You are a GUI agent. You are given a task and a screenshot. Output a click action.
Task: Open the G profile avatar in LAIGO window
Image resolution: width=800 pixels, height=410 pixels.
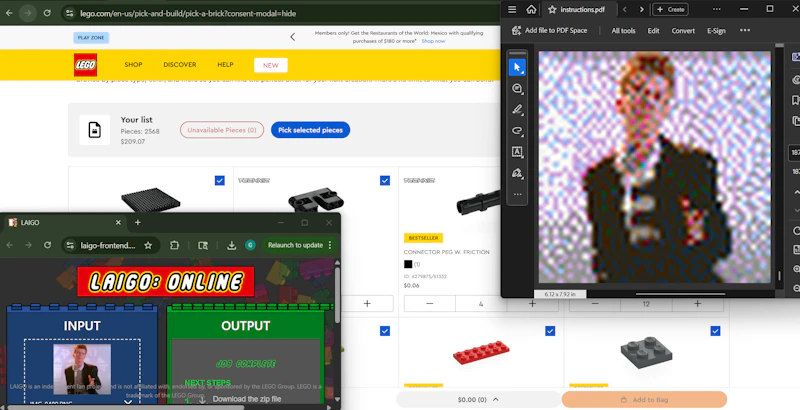coord(250,245)
